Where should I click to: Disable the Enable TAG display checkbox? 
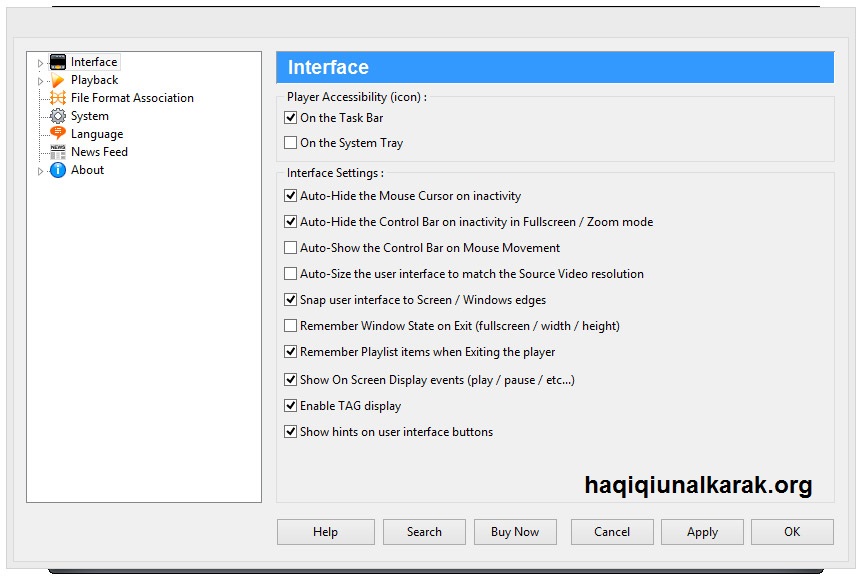click(x=290, y=406)
